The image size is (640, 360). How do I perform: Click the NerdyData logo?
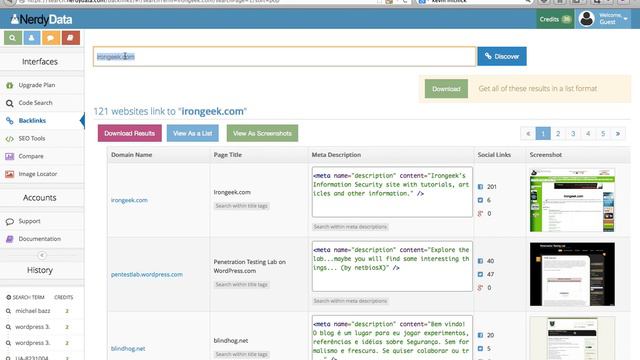[42, 19]
